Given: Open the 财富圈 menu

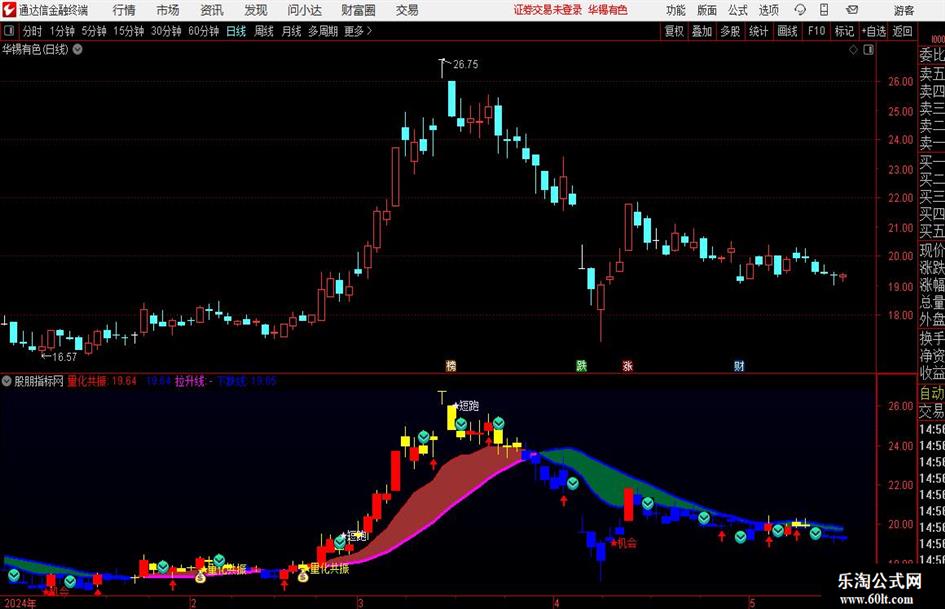Looking at the screenshot, I should (x=358, y=10).
